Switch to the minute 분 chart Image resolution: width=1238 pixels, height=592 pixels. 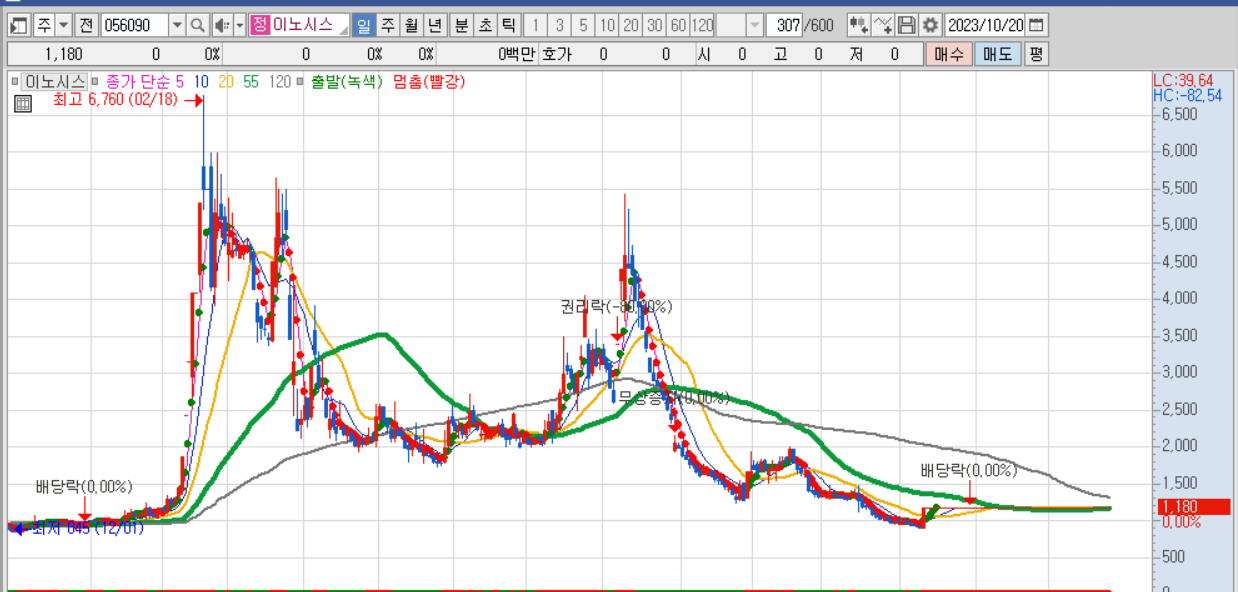tap(461, 25)
